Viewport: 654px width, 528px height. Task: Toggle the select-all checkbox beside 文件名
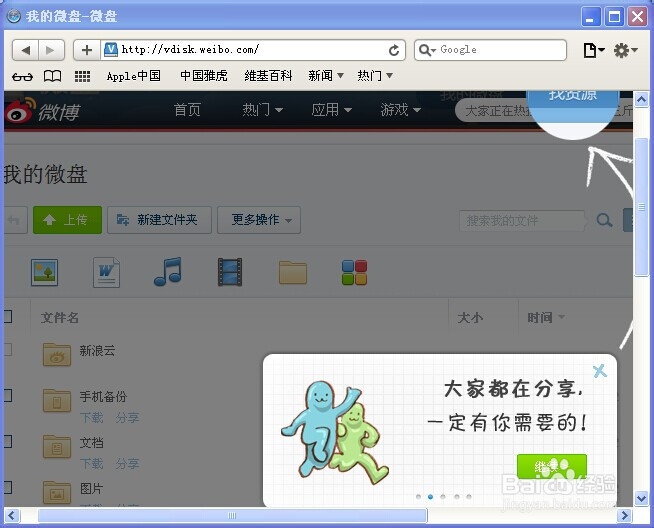(8, 317)
